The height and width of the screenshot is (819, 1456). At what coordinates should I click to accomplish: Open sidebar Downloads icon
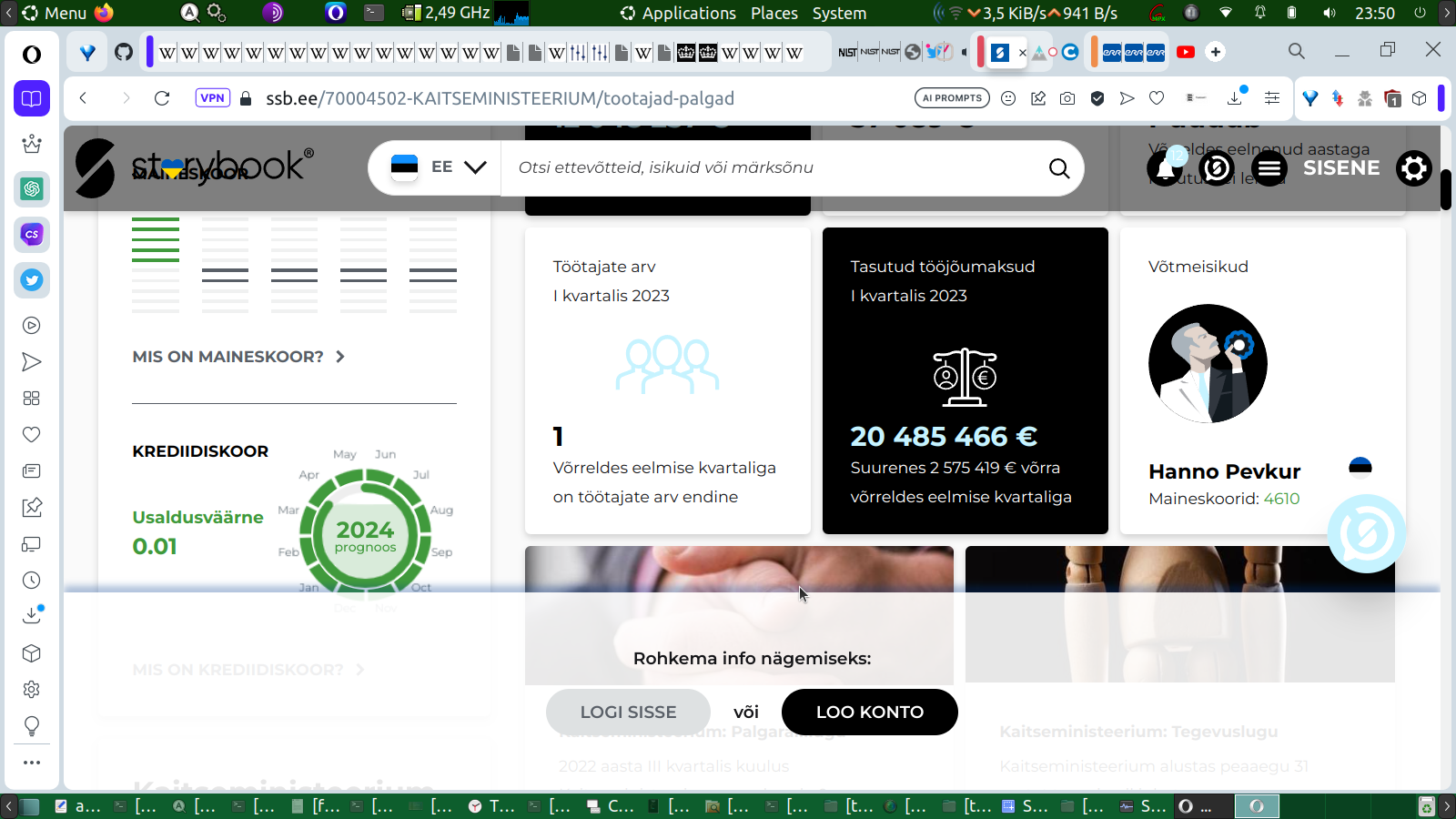point(32,616)
